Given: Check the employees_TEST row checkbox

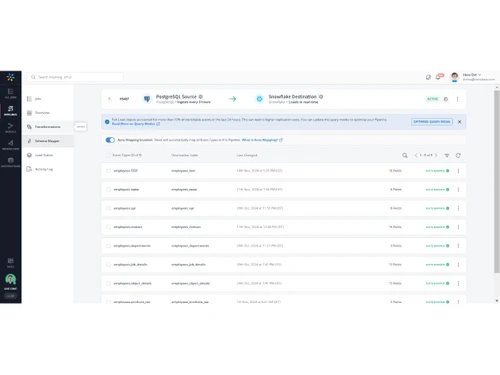Looking at the screenshot, I should tap(108, 171).
